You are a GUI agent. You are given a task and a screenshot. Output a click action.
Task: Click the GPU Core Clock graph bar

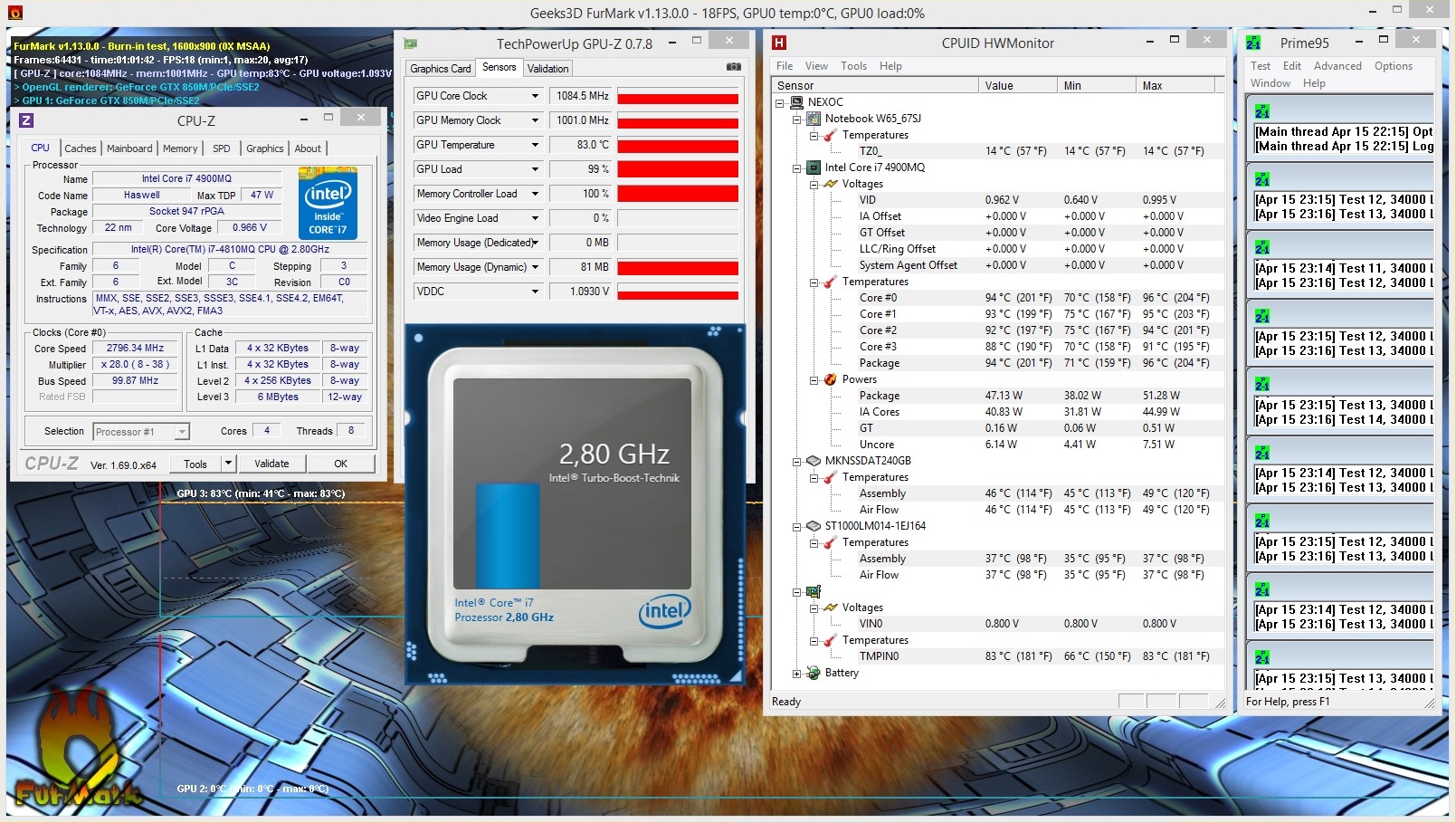(678, 96)
